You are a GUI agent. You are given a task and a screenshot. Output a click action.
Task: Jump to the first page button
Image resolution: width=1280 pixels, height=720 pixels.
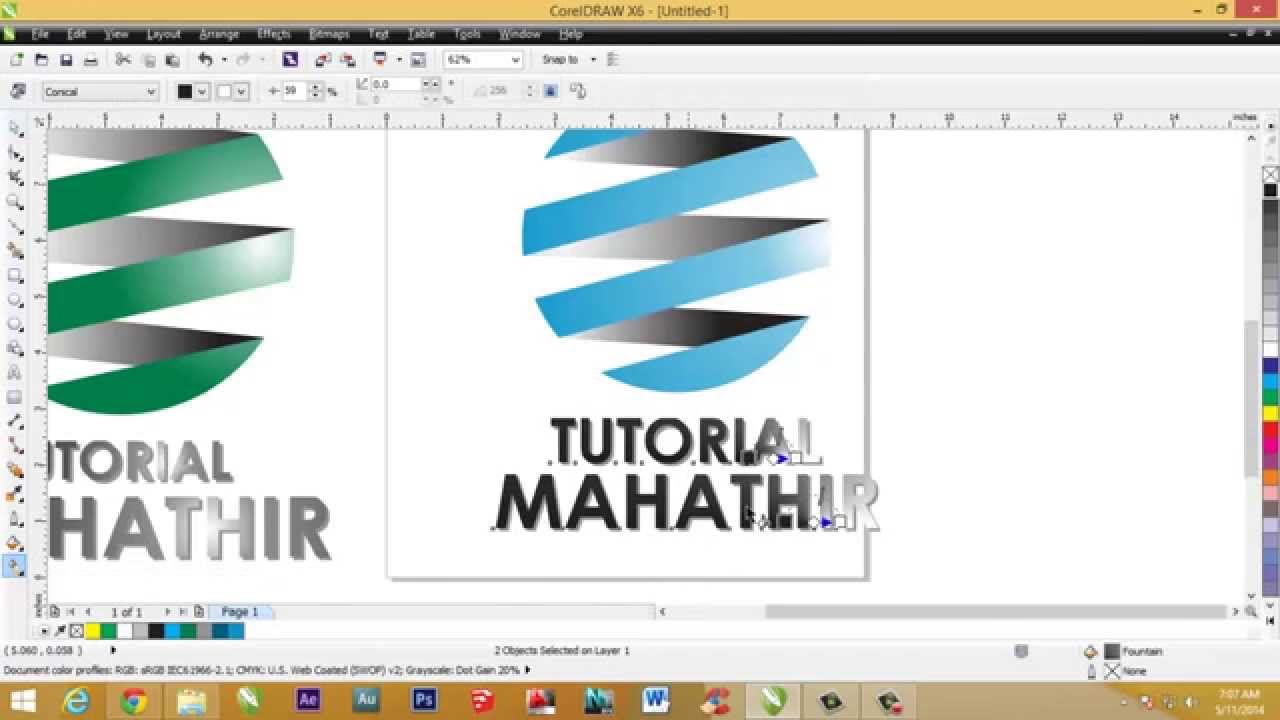click(x=70, y=611)
